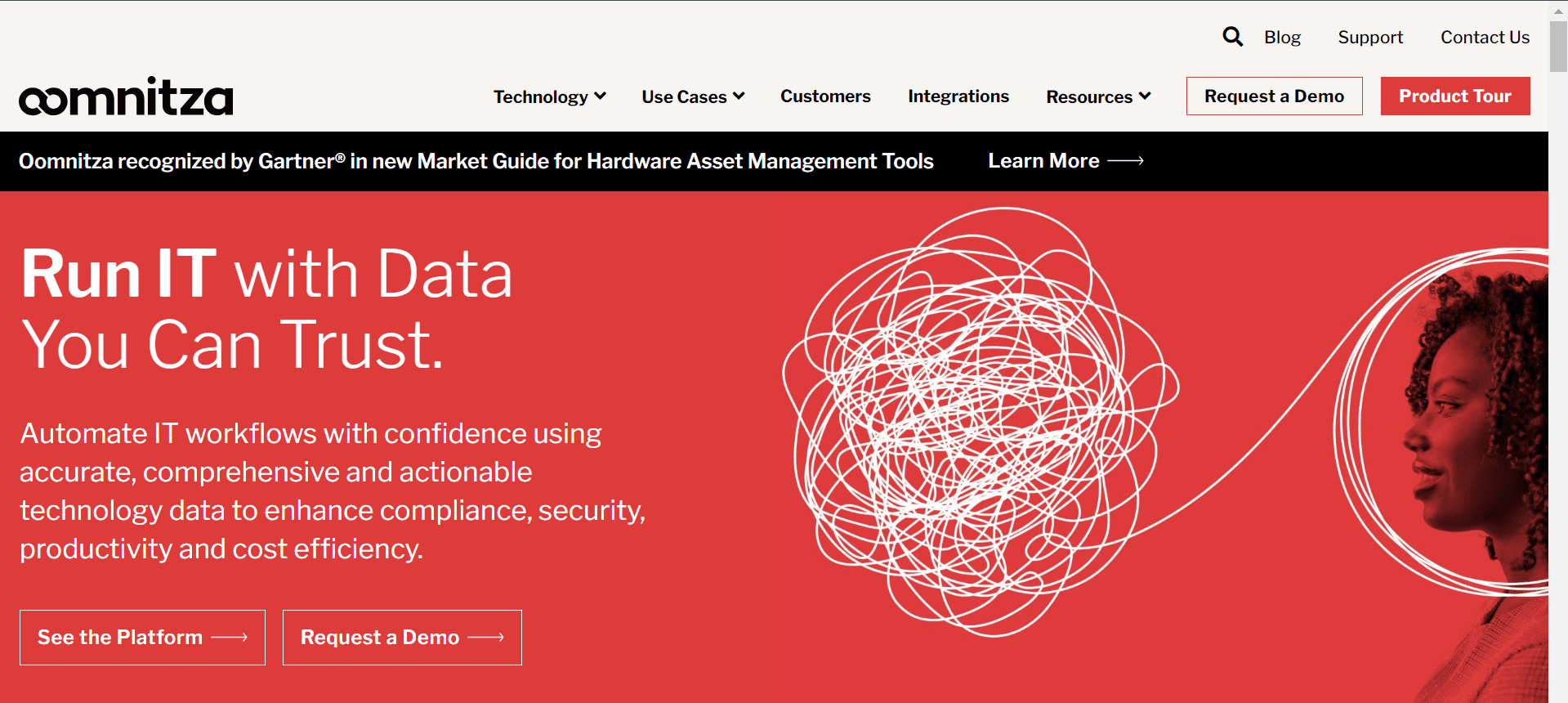Open the Contact Us link

[x=1485, y=38]
